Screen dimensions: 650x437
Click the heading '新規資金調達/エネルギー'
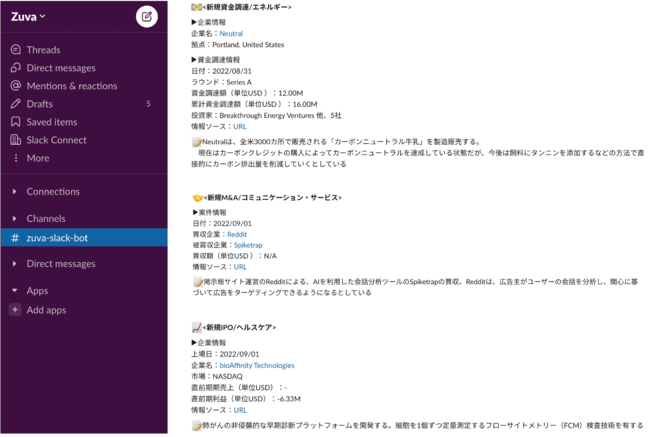(x=247, y=7)
